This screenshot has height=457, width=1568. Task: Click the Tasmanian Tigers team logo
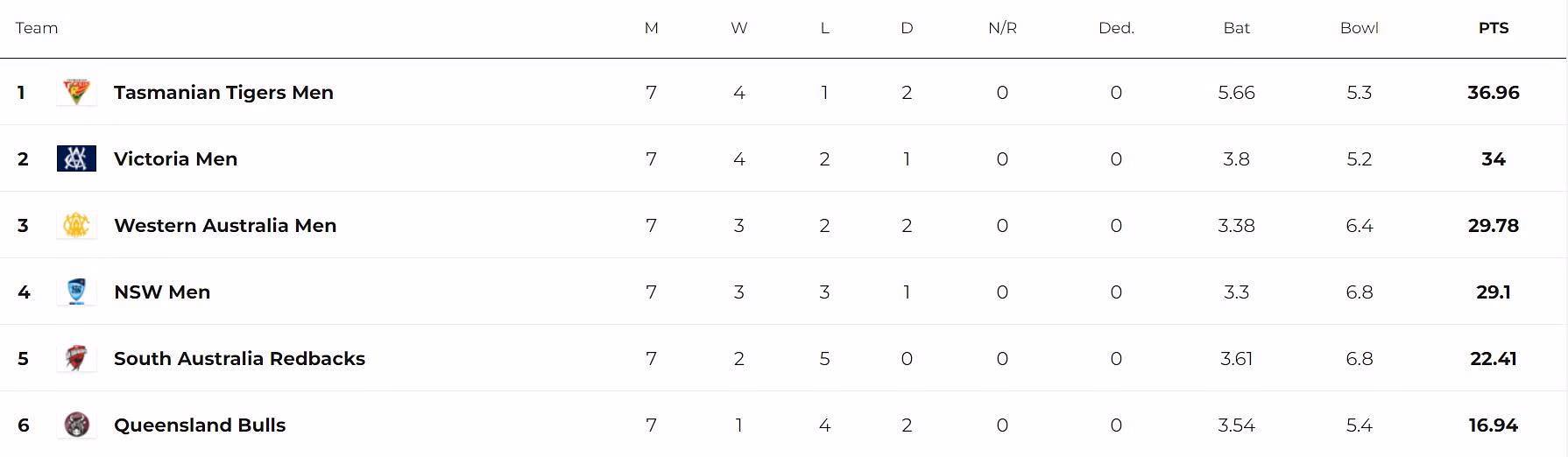pyautogui.click(x=76, y=92)
